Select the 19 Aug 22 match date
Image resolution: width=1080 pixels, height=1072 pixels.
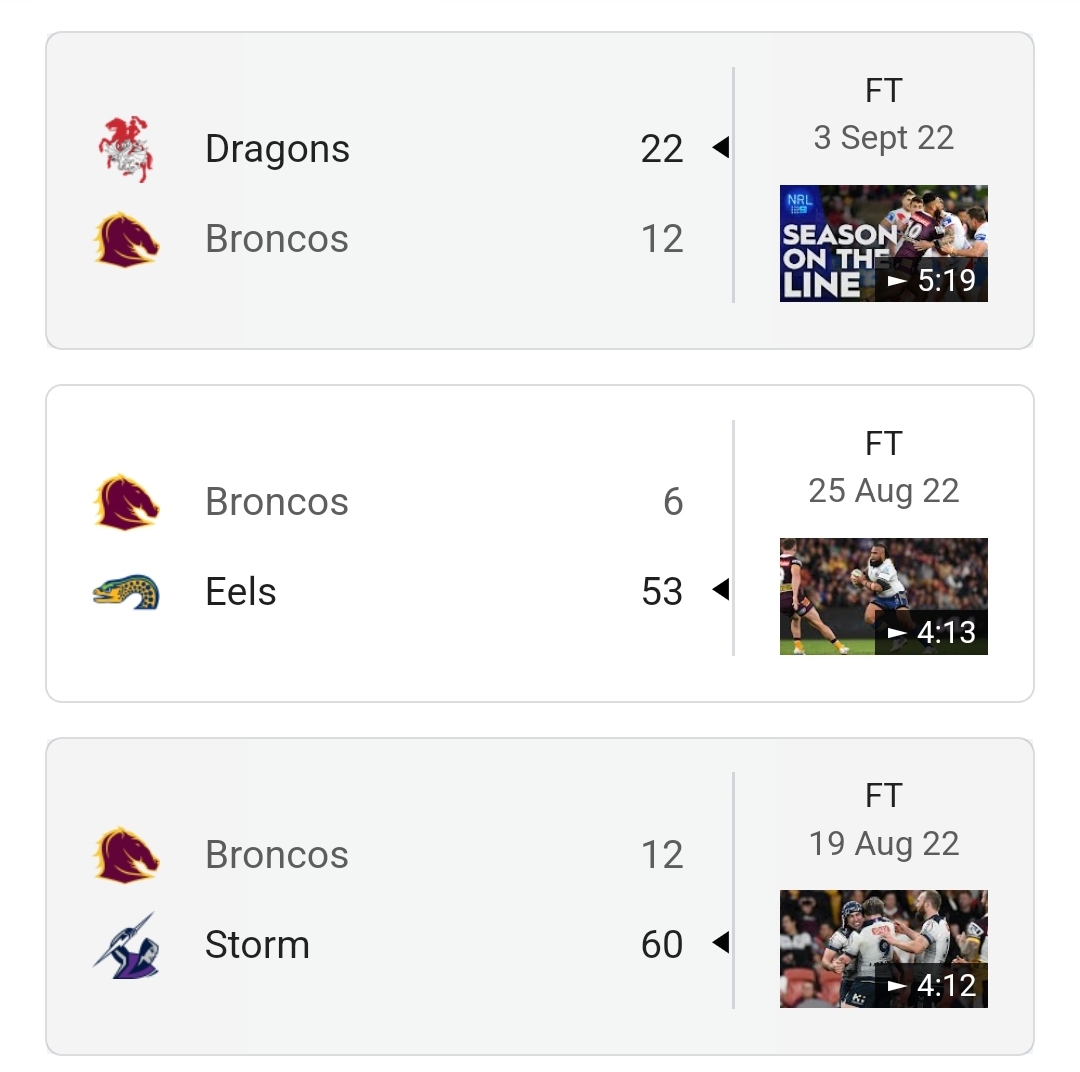884,844
